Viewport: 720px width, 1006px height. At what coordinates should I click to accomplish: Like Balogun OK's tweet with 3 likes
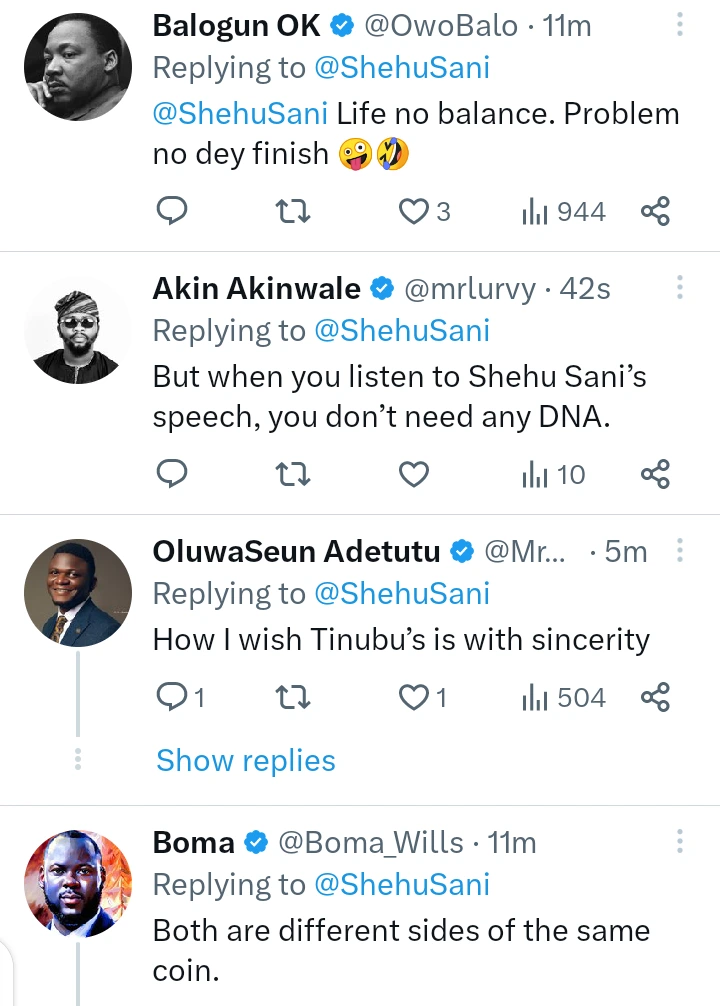(413, 211)
